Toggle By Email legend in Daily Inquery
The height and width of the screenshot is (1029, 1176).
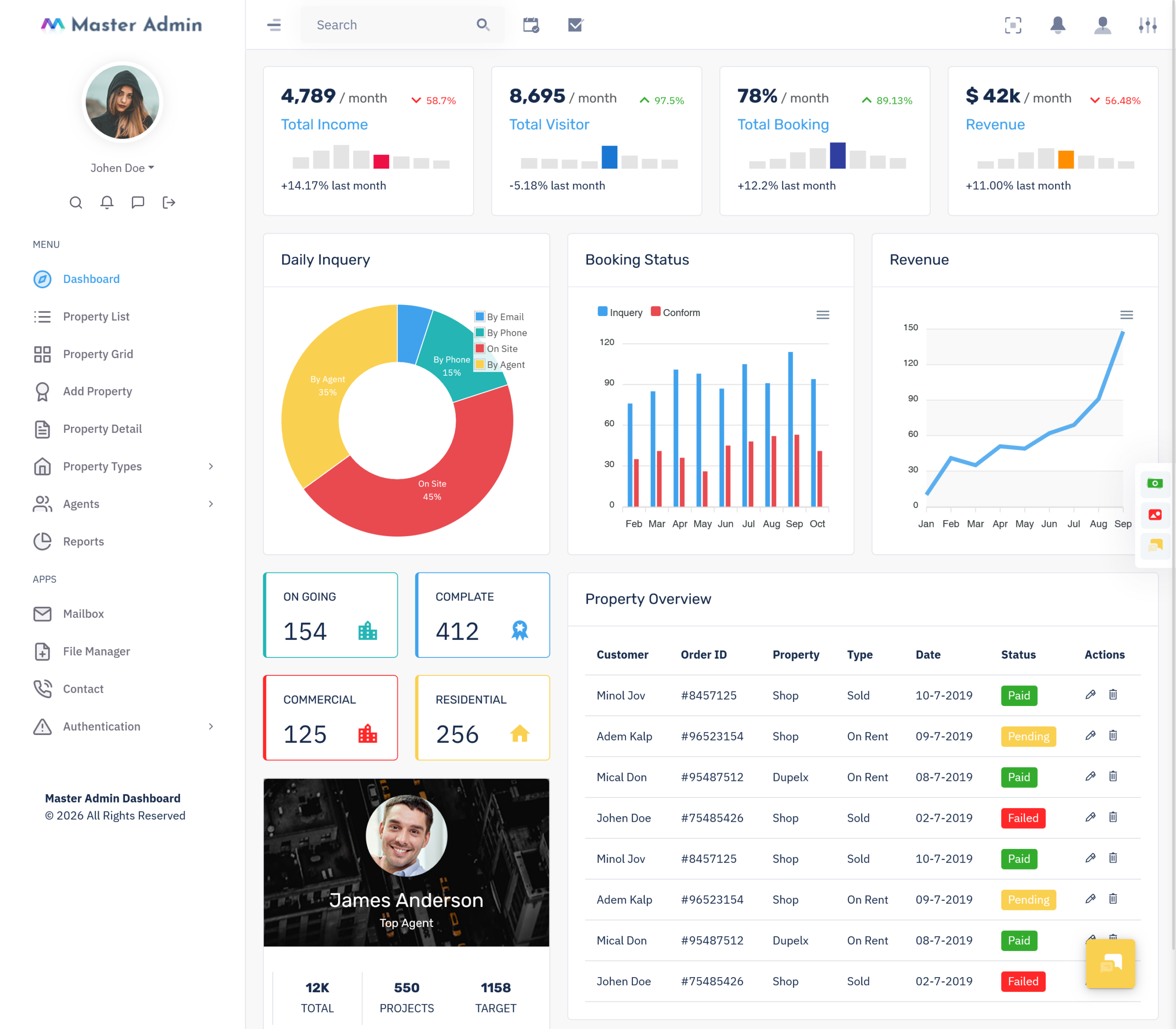pyautogui.click(x=499, y=317)
